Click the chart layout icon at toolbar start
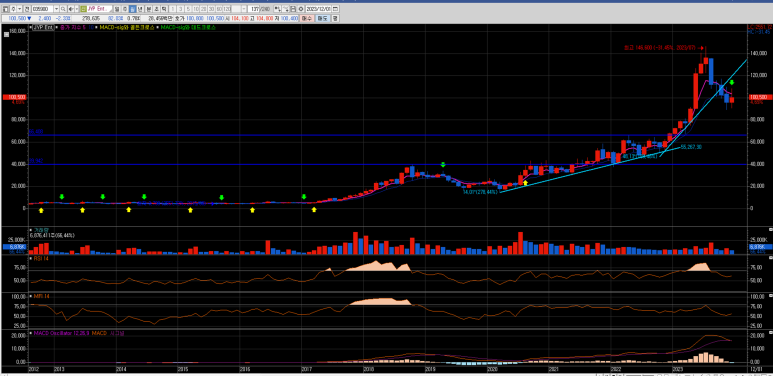 pyautogui.click(x=5, y=9)
